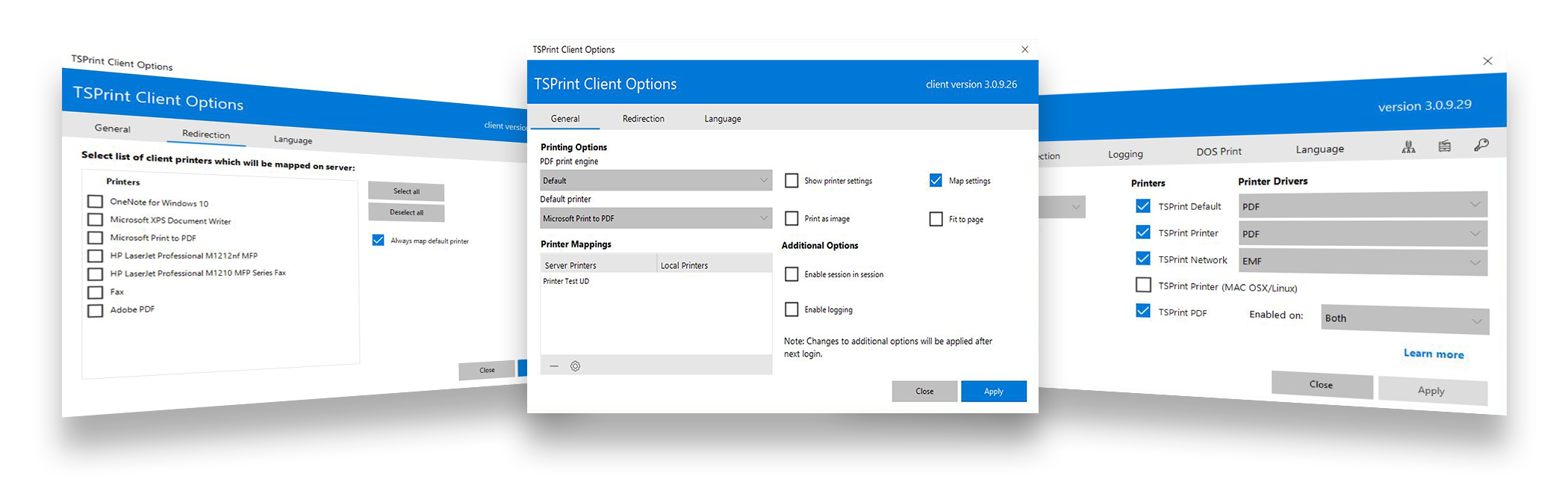
Task: Open TSPrint Default driver dropdown
Action: pyautogui.click(x=1363, y=205)
